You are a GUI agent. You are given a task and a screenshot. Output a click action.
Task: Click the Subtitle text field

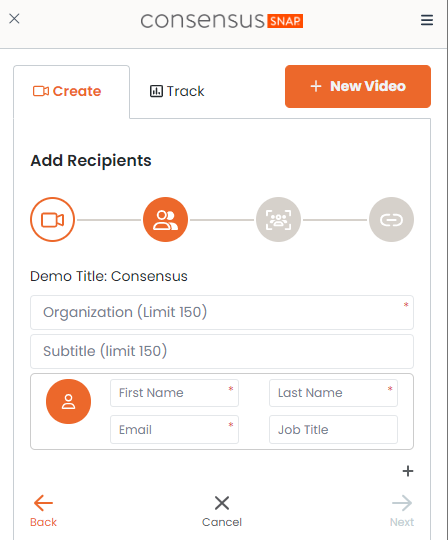pos(222,351)
